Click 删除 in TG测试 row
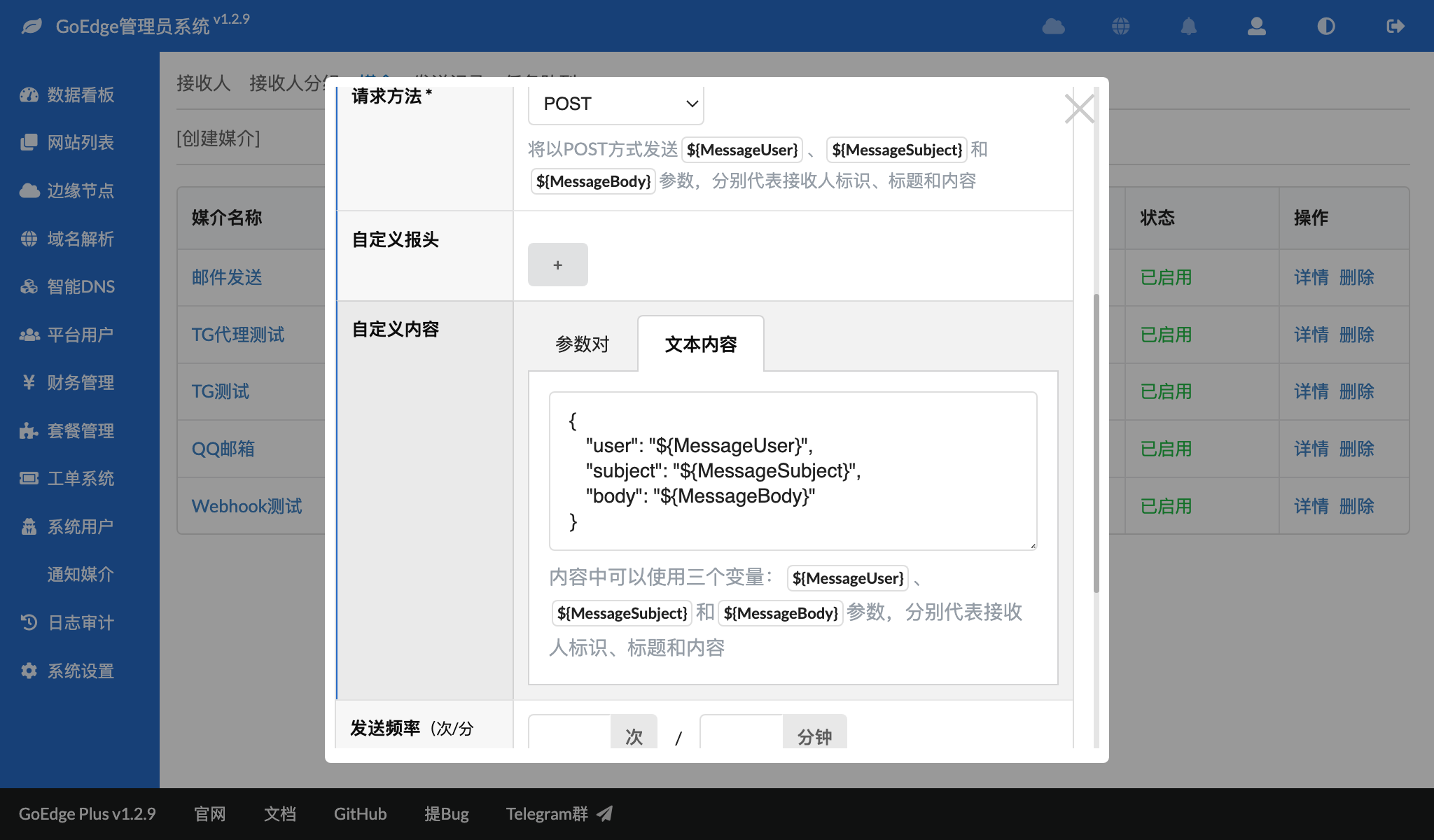1434x840 pixels. tap(1357, 392)
